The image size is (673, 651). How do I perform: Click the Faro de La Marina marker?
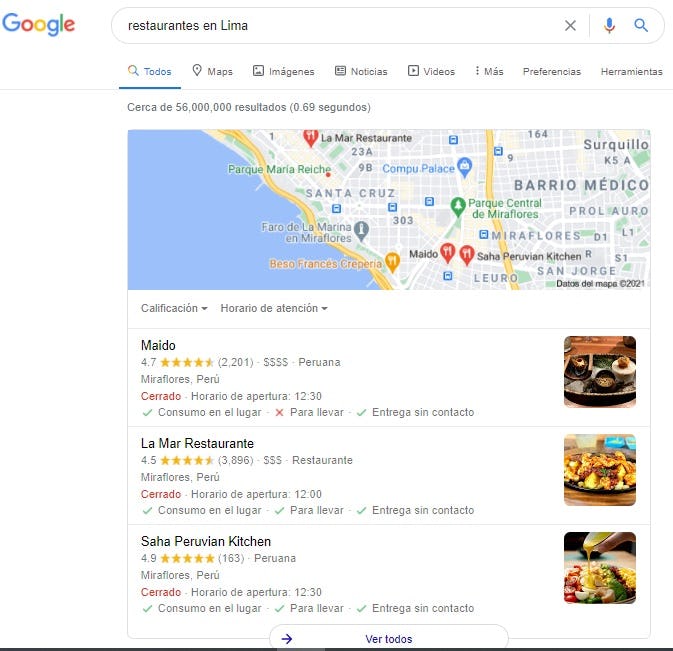coord(361,230)
